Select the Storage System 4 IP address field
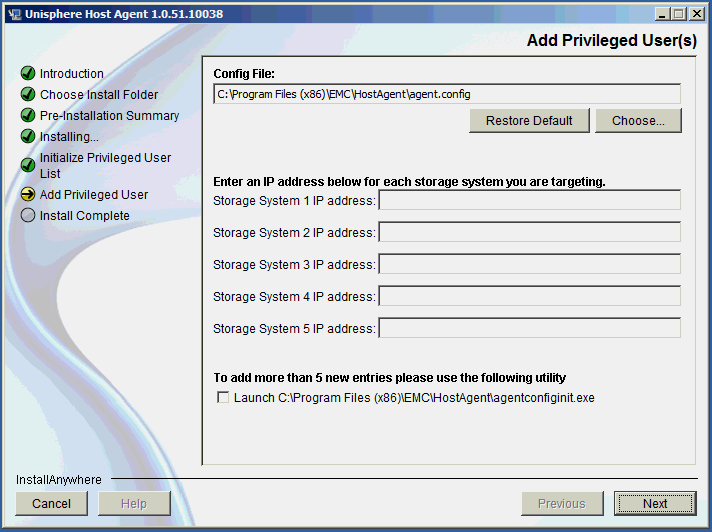Viewport: 712px width, 532px height. [x=529, y=296]
